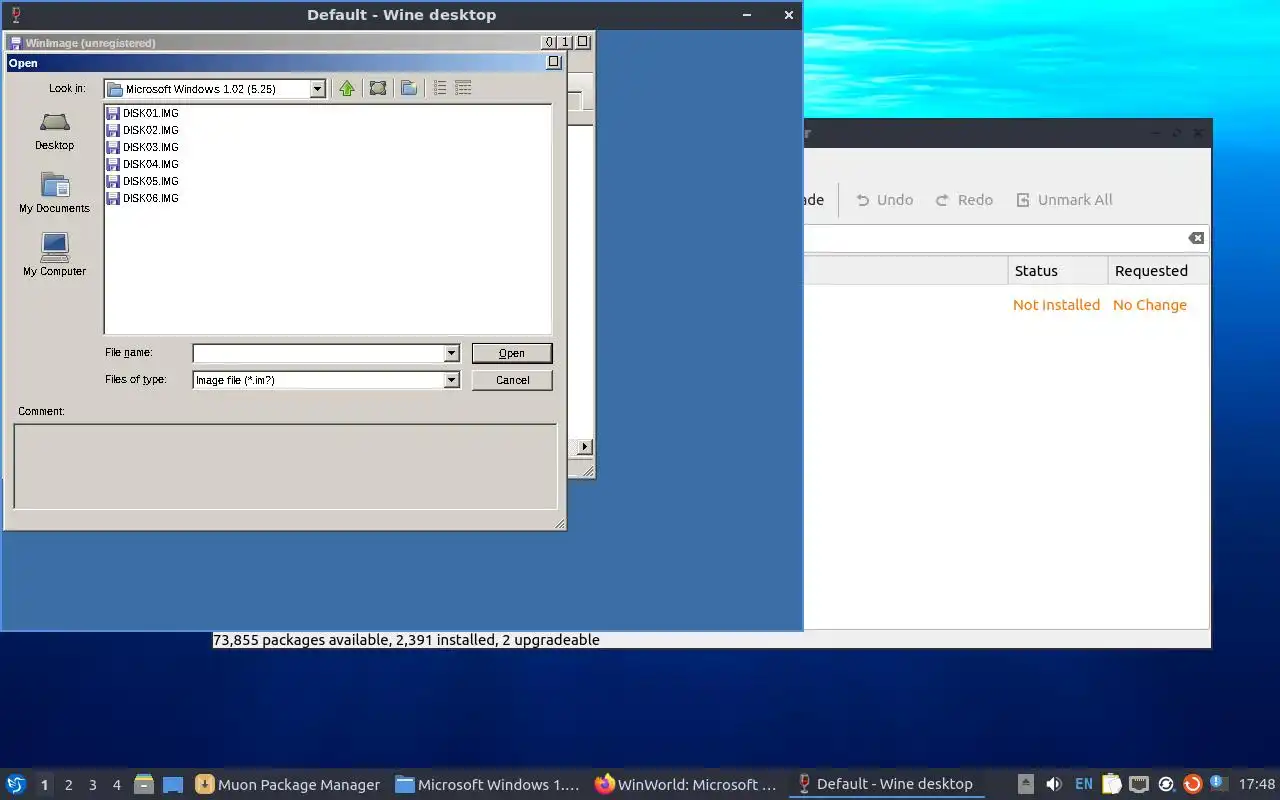Viewport: 1280px width, 800px height.
Task: Click the EN keyboard layout indicator
Action: coord(1084,784)
